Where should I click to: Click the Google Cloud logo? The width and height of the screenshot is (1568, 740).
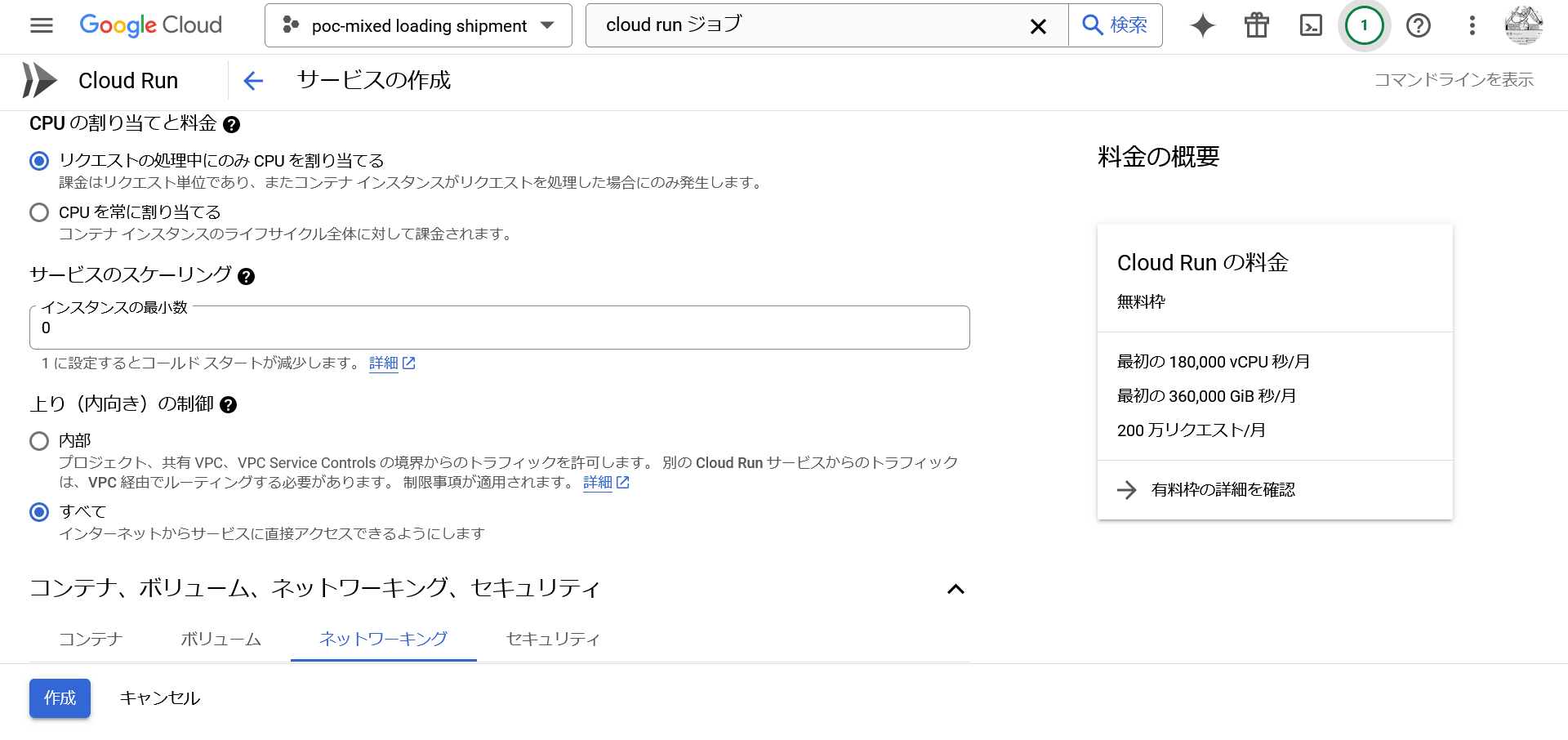[150, 25]
